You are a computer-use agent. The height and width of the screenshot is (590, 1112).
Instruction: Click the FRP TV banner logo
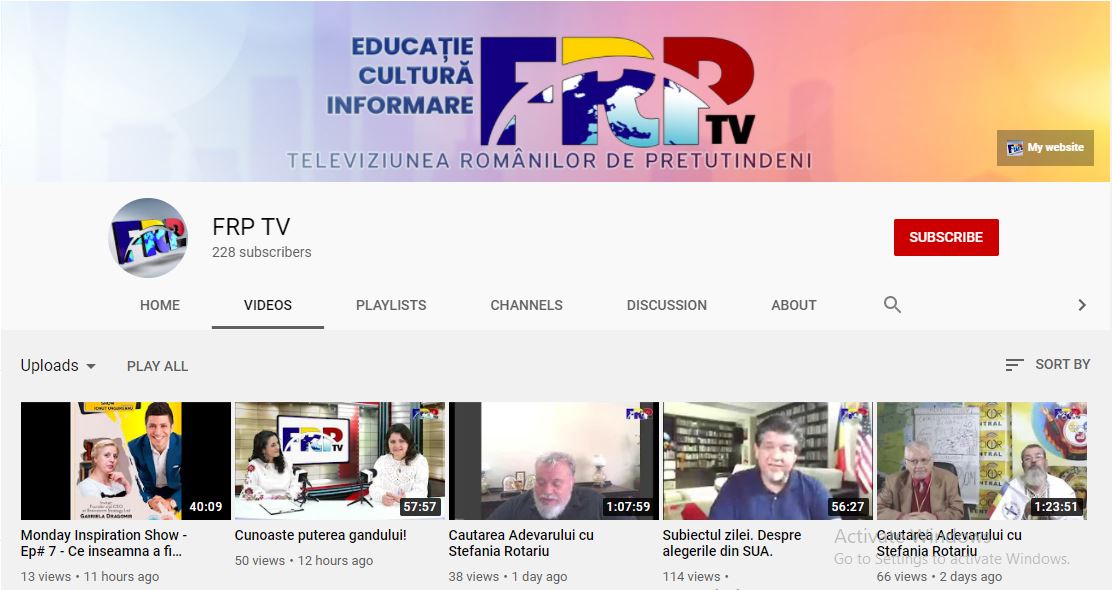tap(617, 91)
